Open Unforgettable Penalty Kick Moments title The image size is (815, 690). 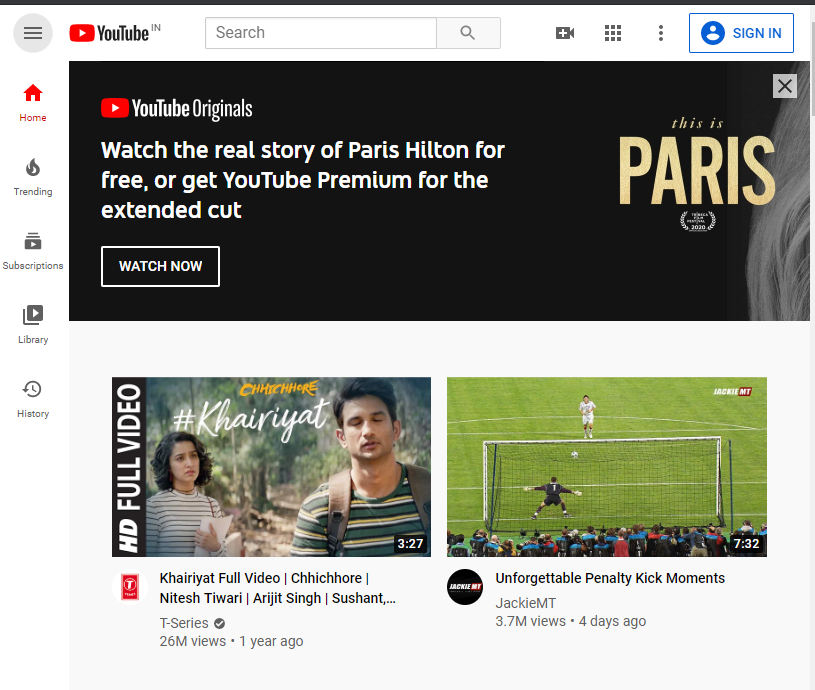point(610,578)
